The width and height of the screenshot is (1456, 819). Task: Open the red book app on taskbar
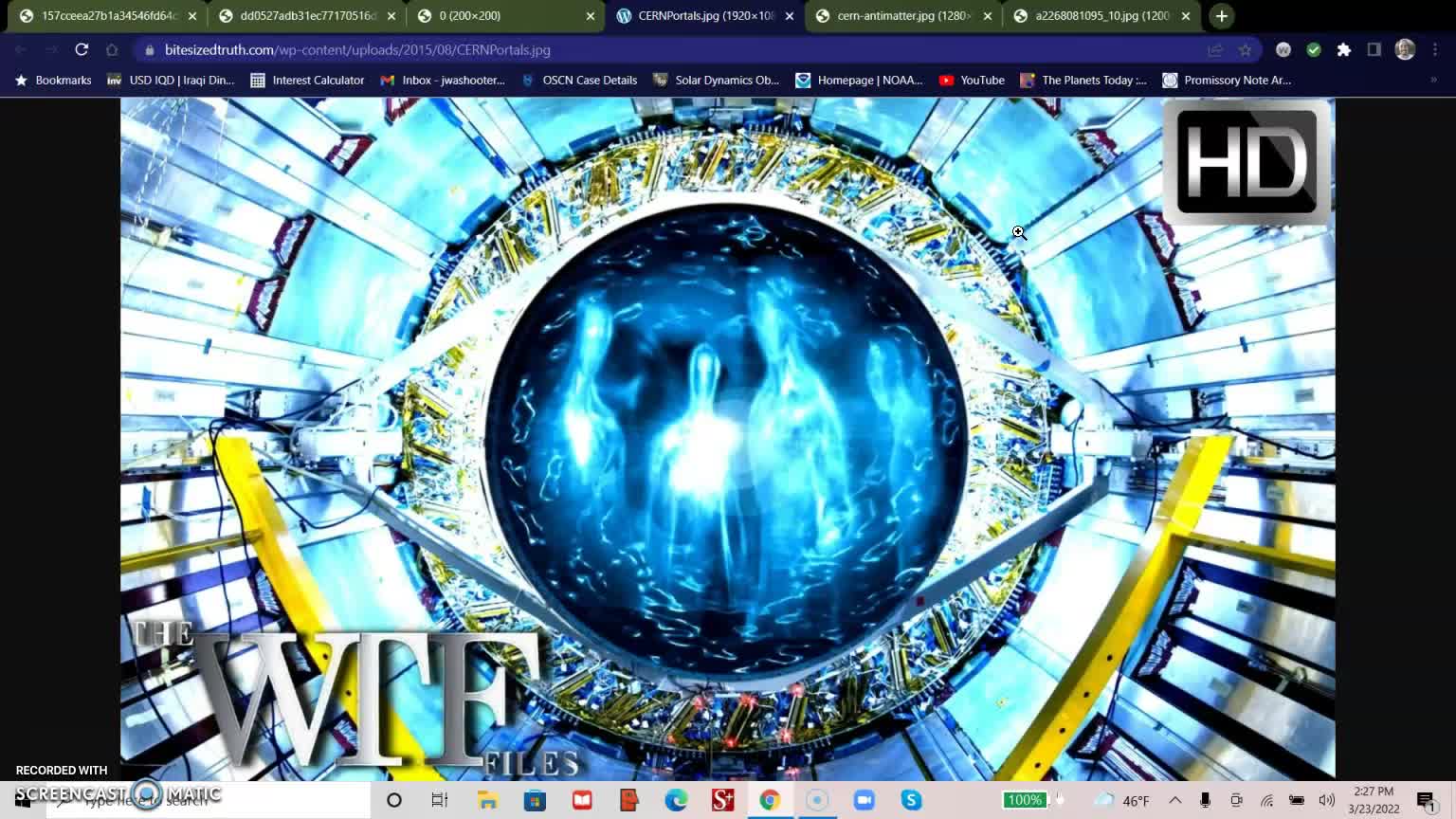coord(582,800)
